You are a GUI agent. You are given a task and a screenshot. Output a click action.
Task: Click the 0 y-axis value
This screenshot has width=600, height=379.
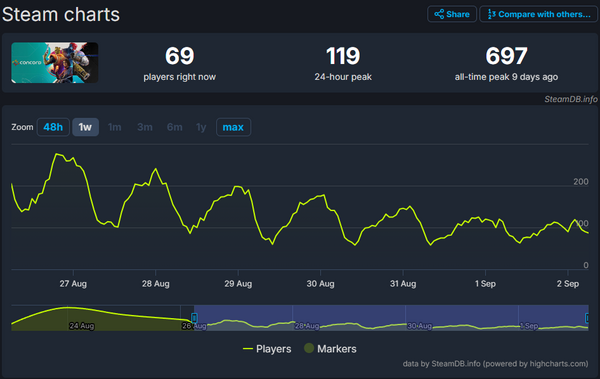586,265
